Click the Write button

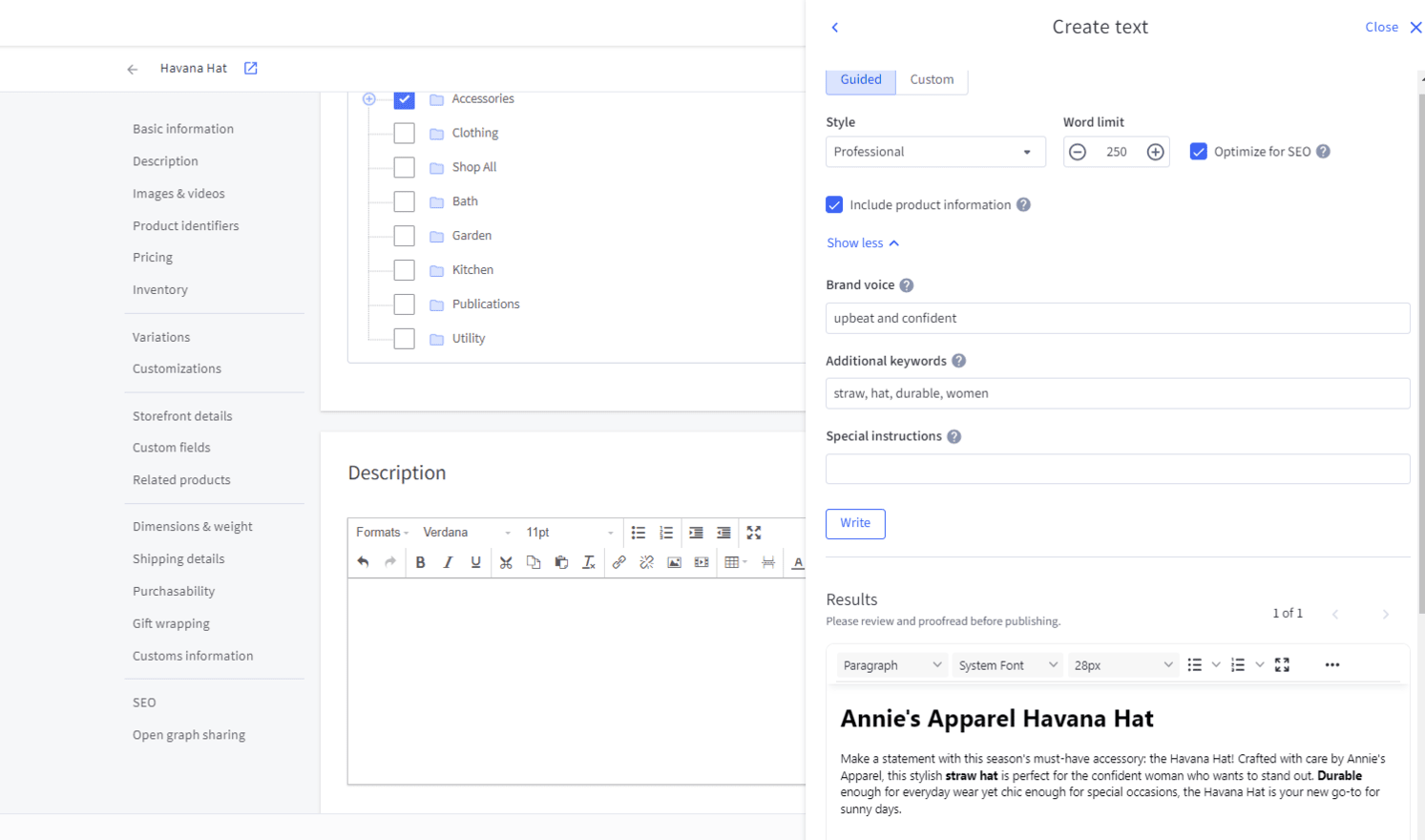855,523
